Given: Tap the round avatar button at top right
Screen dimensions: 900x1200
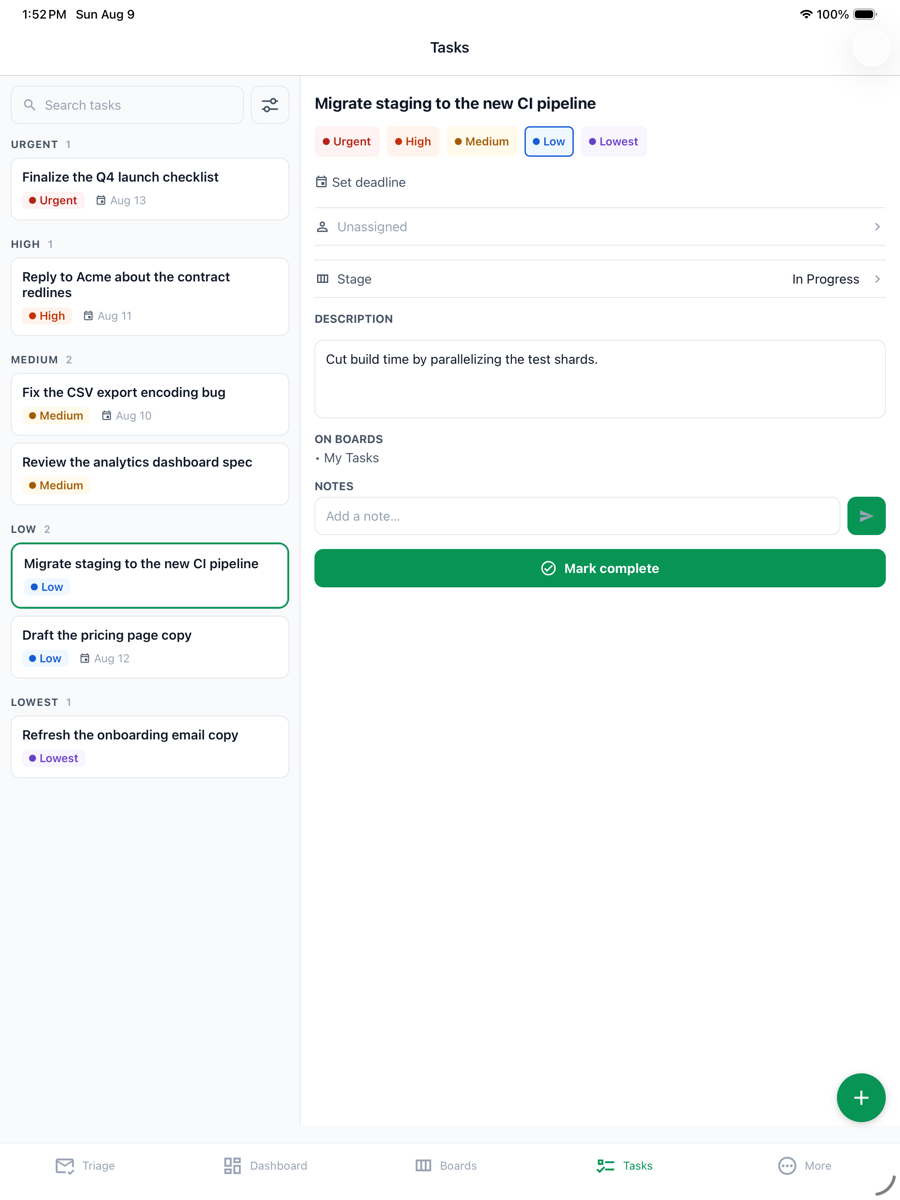Looking at the screenshot, I should pyautogui.click(x=871, y=47).
